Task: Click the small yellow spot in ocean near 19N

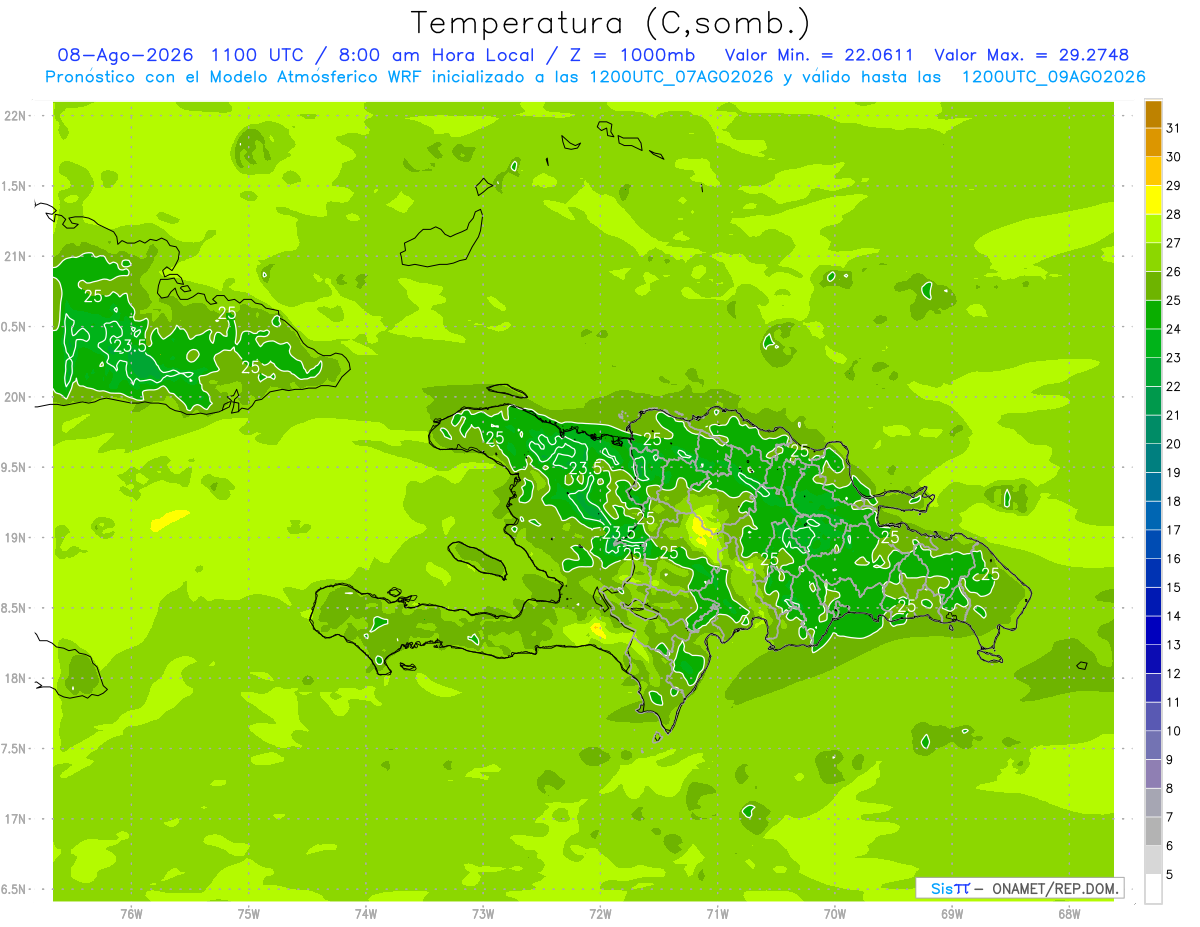Action: click(169, 519)
